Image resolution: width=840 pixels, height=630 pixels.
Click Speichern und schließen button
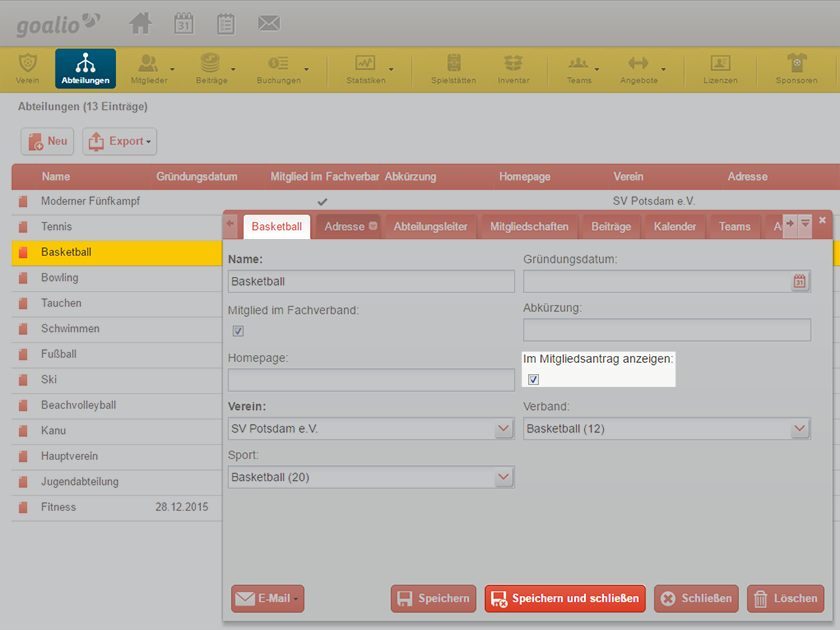pyautogui.click(x=565, y=598)
